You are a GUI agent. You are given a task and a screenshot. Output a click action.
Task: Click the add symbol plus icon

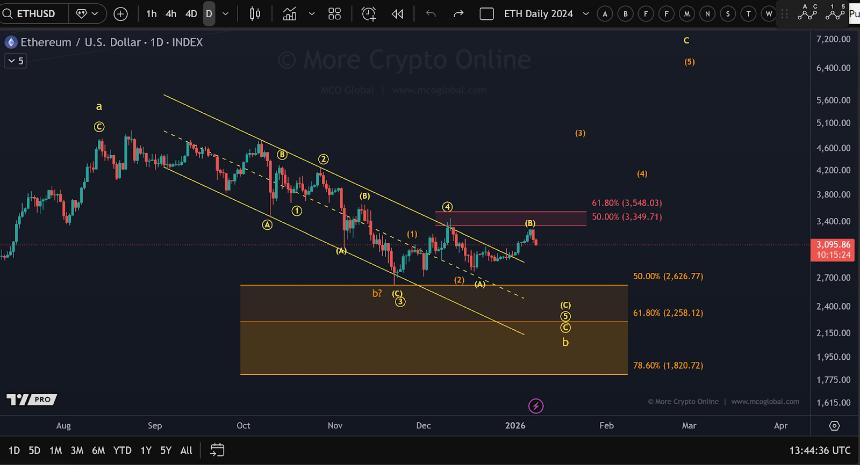(120, 14)
